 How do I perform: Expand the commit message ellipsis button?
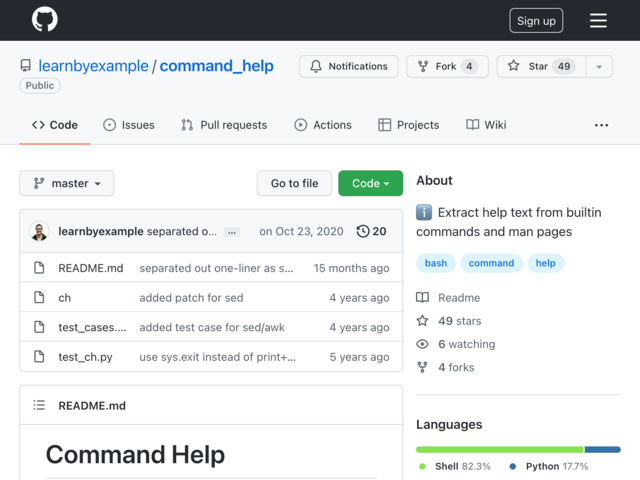[232, 232]
